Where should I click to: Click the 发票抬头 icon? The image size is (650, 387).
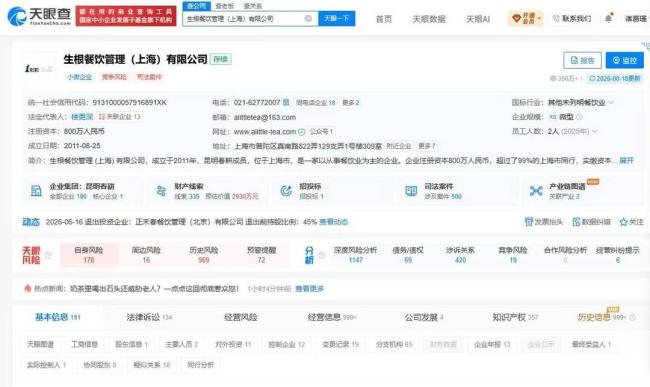point(529,222)
